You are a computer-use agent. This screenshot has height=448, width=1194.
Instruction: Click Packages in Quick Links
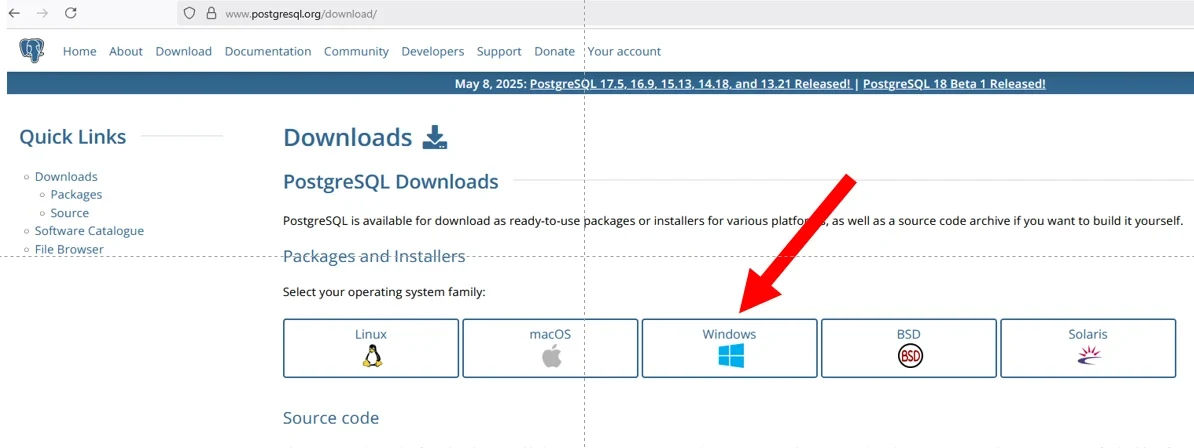coord(76,195)
